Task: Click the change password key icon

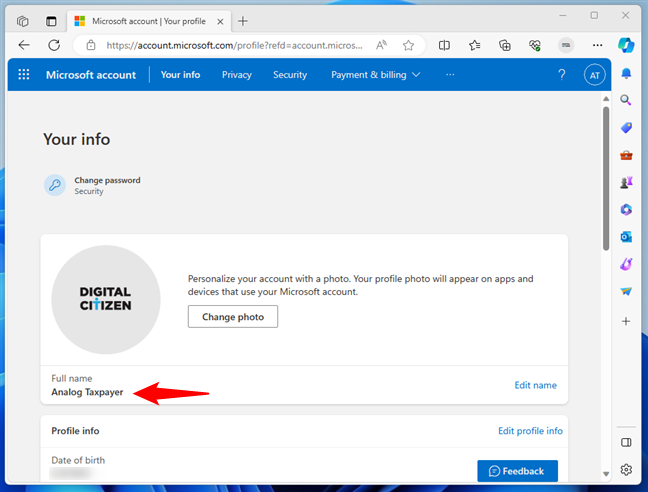Action: click(55, 185)
